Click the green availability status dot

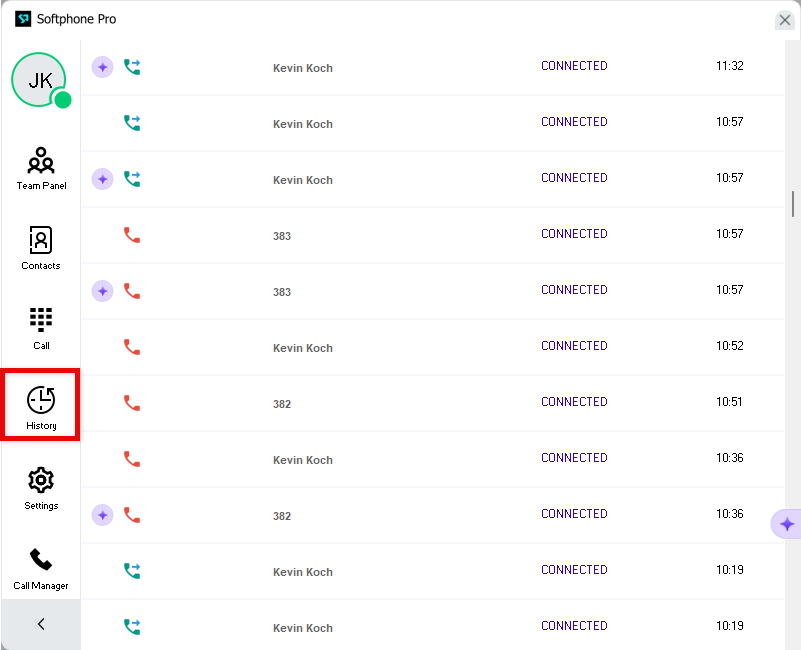63,100
